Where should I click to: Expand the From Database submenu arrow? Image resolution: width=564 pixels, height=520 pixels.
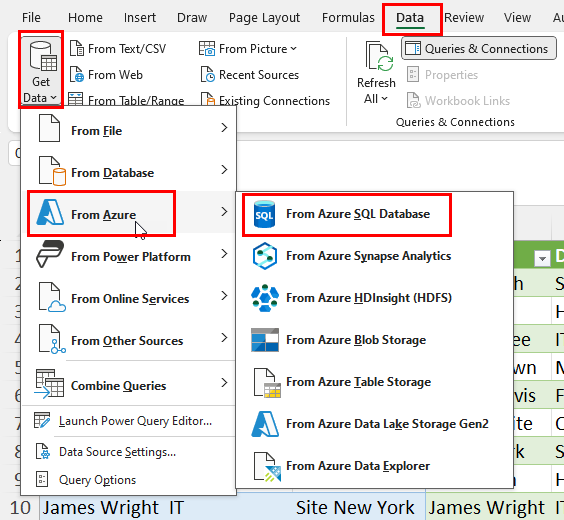(x=224, y=170)
